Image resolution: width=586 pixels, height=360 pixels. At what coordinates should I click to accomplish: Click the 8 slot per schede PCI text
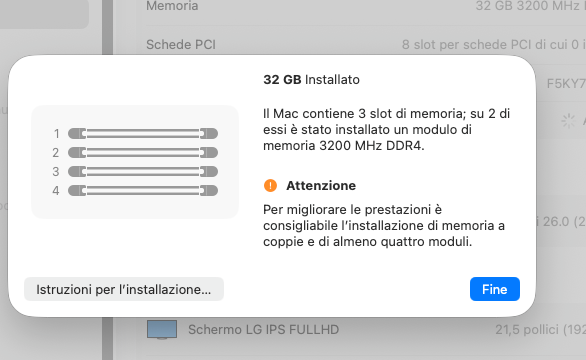(x=494, y=44)
